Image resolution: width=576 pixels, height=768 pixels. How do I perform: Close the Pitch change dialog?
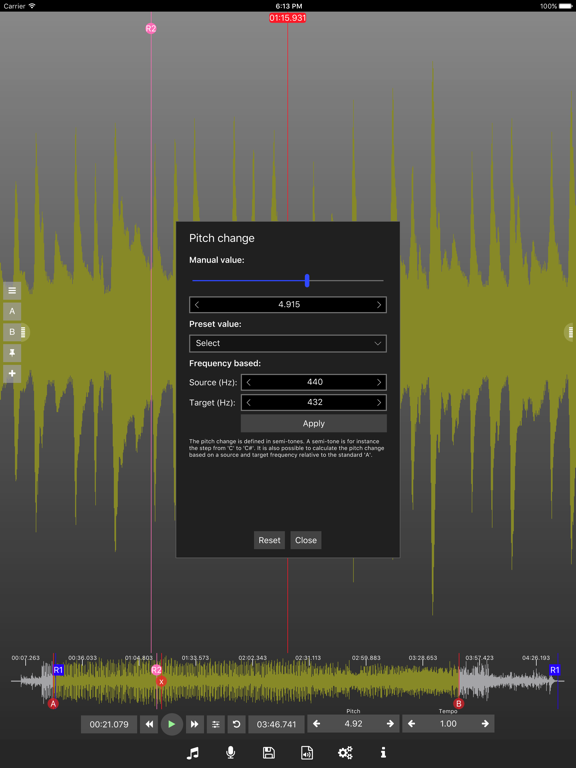306,540
